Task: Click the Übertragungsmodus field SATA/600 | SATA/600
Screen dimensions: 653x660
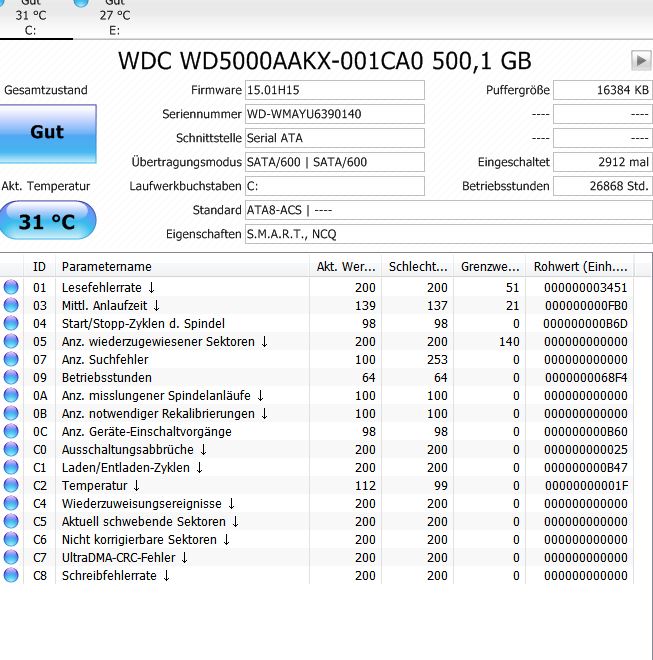Action: pos(335,162)
